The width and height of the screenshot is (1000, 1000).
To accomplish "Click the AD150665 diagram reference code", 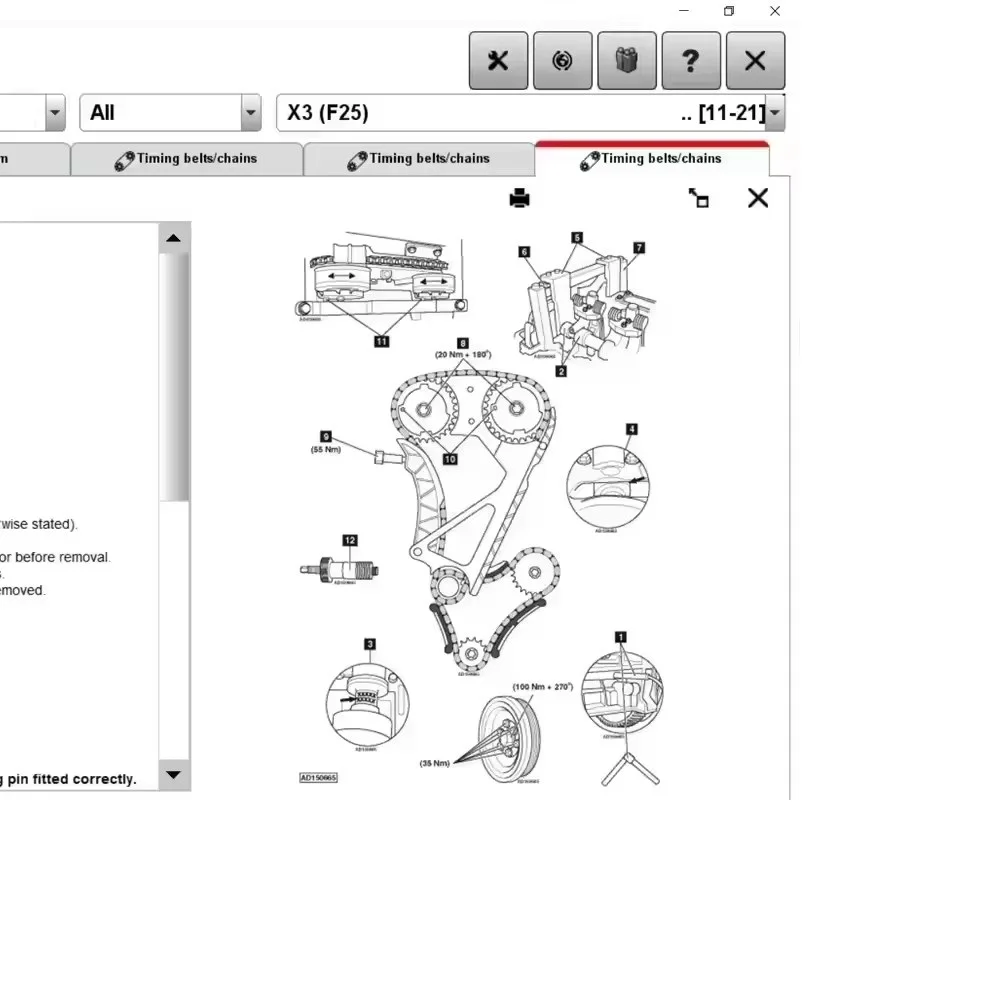I will tap(318, 777).
